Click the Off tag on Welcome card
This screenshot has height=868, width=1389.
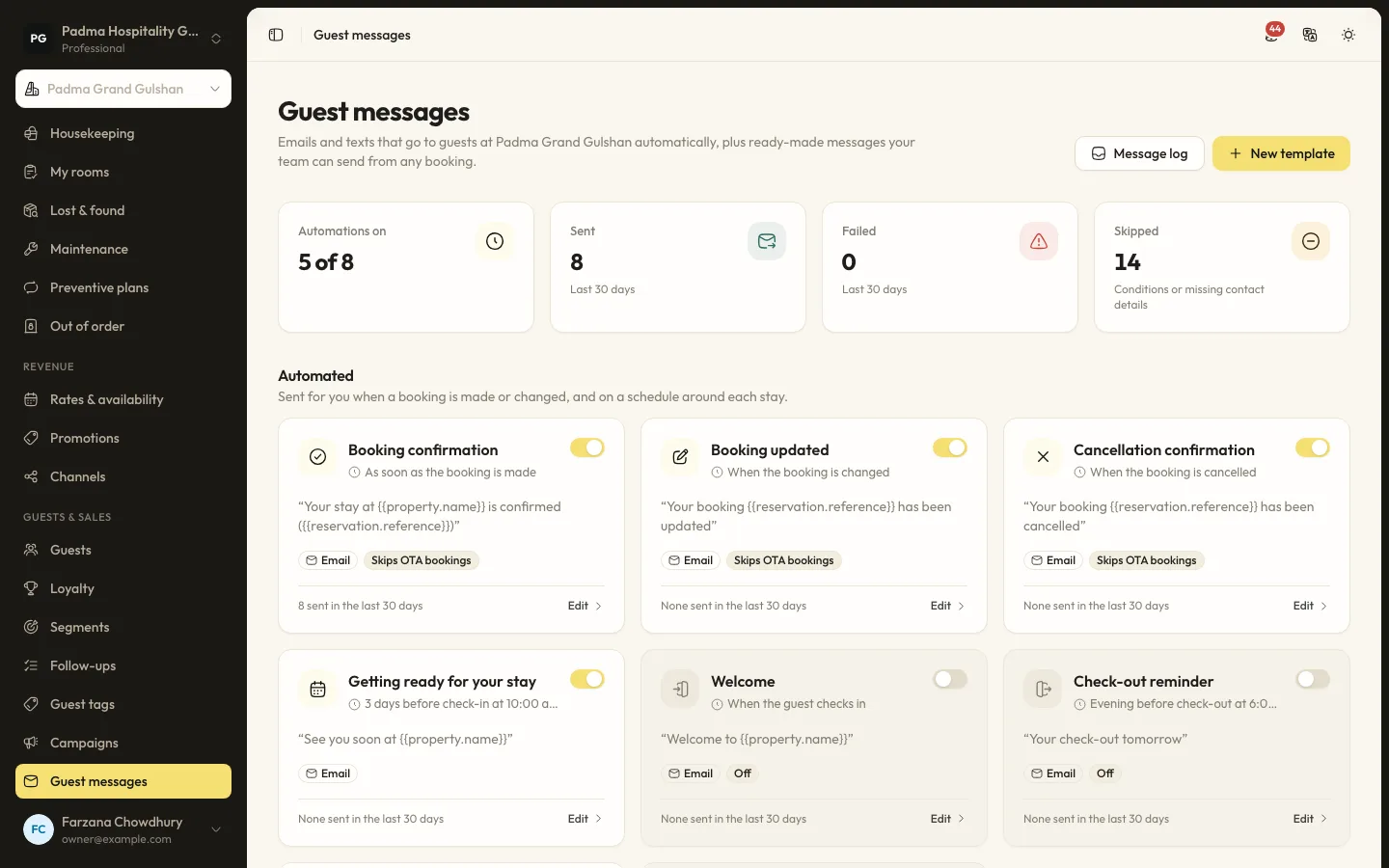pyautogui.click(x=743, y=773)
